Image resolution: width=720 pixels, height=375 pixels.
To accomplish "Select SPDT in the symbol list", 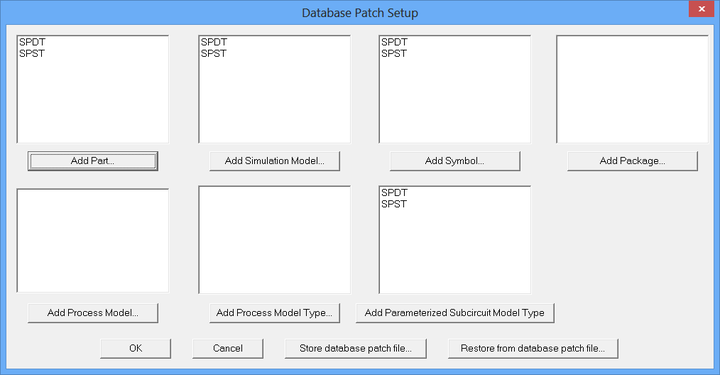I will [x=394, y=42].
